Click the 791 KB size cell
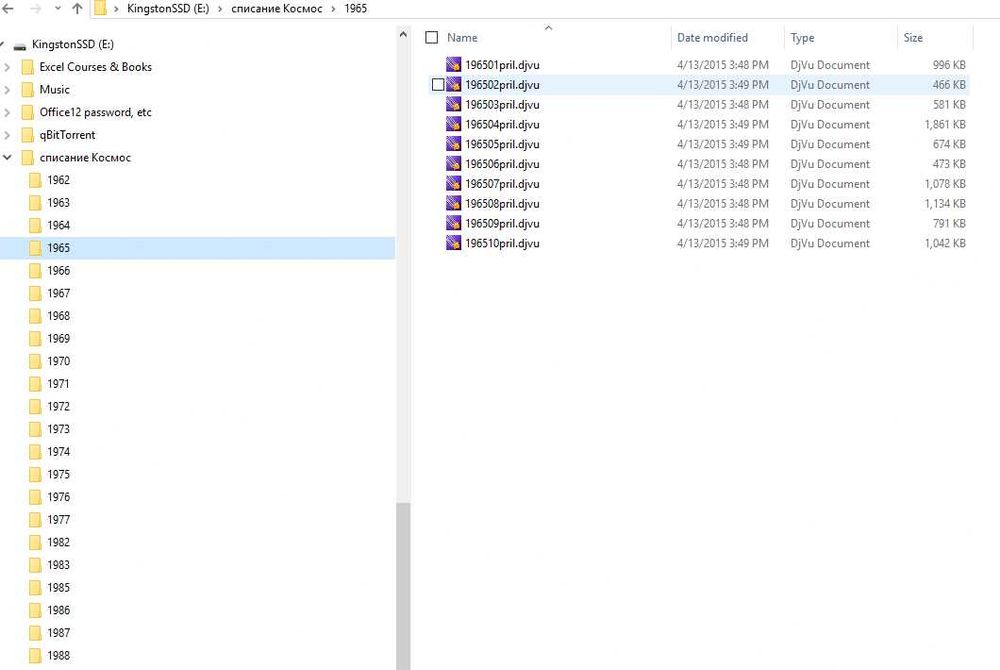The width and height of the screenshot is (1000, 670). (949, 223)
